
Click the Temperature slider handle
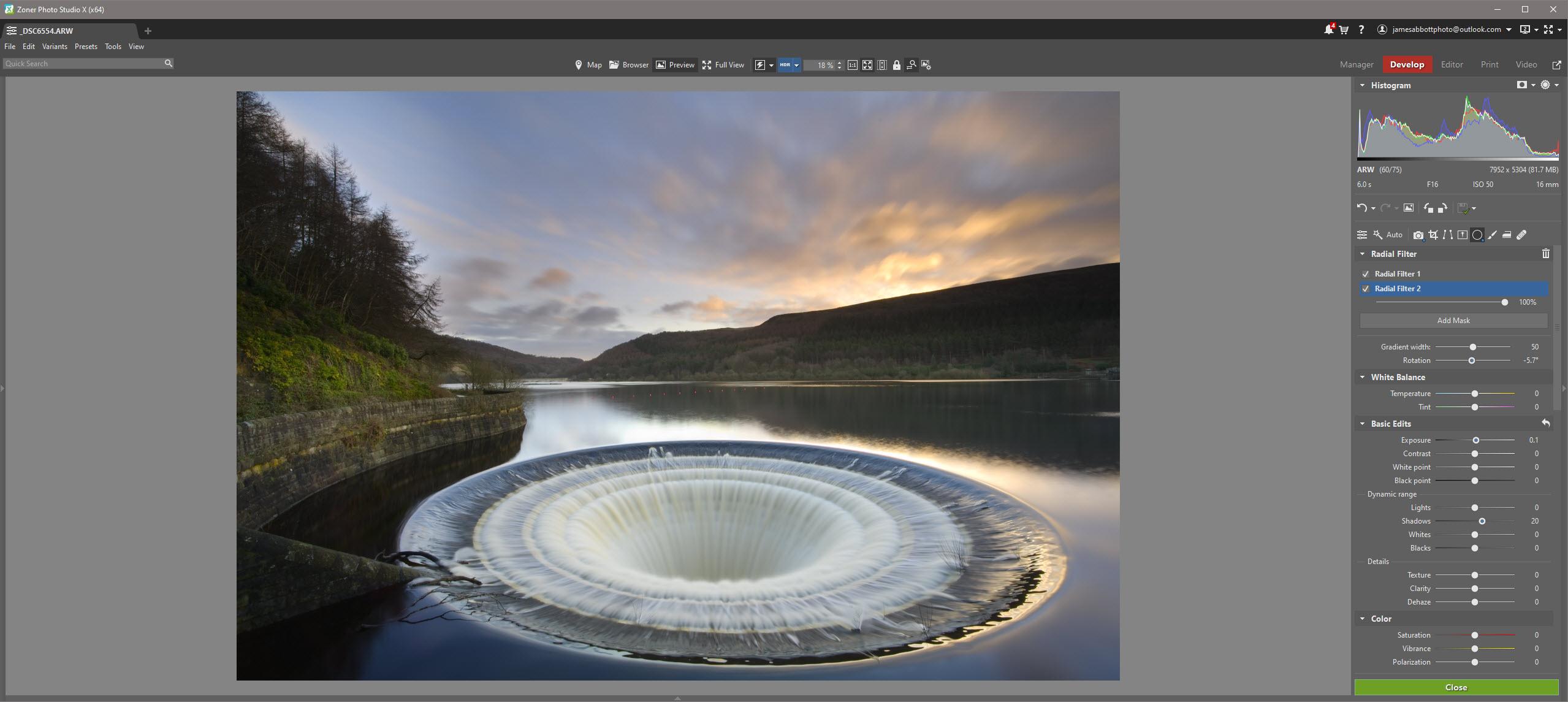(x=1475, y=394)
